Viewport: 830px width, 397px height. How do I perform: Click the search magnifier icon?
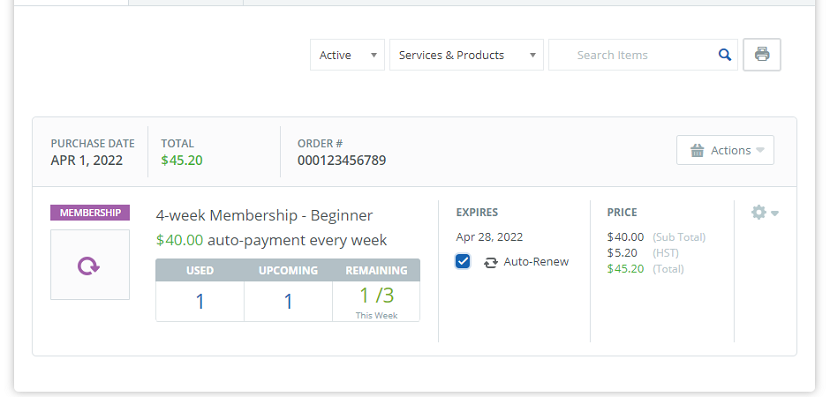click(725, 55)
